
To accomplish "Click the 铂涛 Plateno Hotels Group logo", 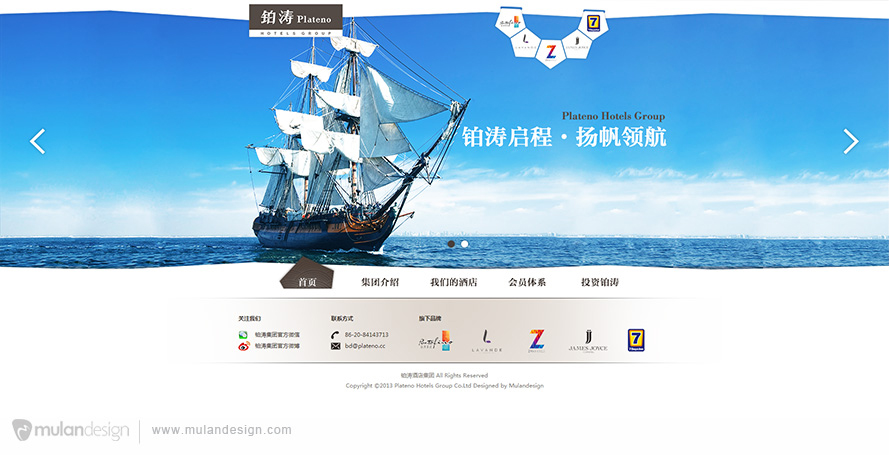I will (x=296, y=21).
